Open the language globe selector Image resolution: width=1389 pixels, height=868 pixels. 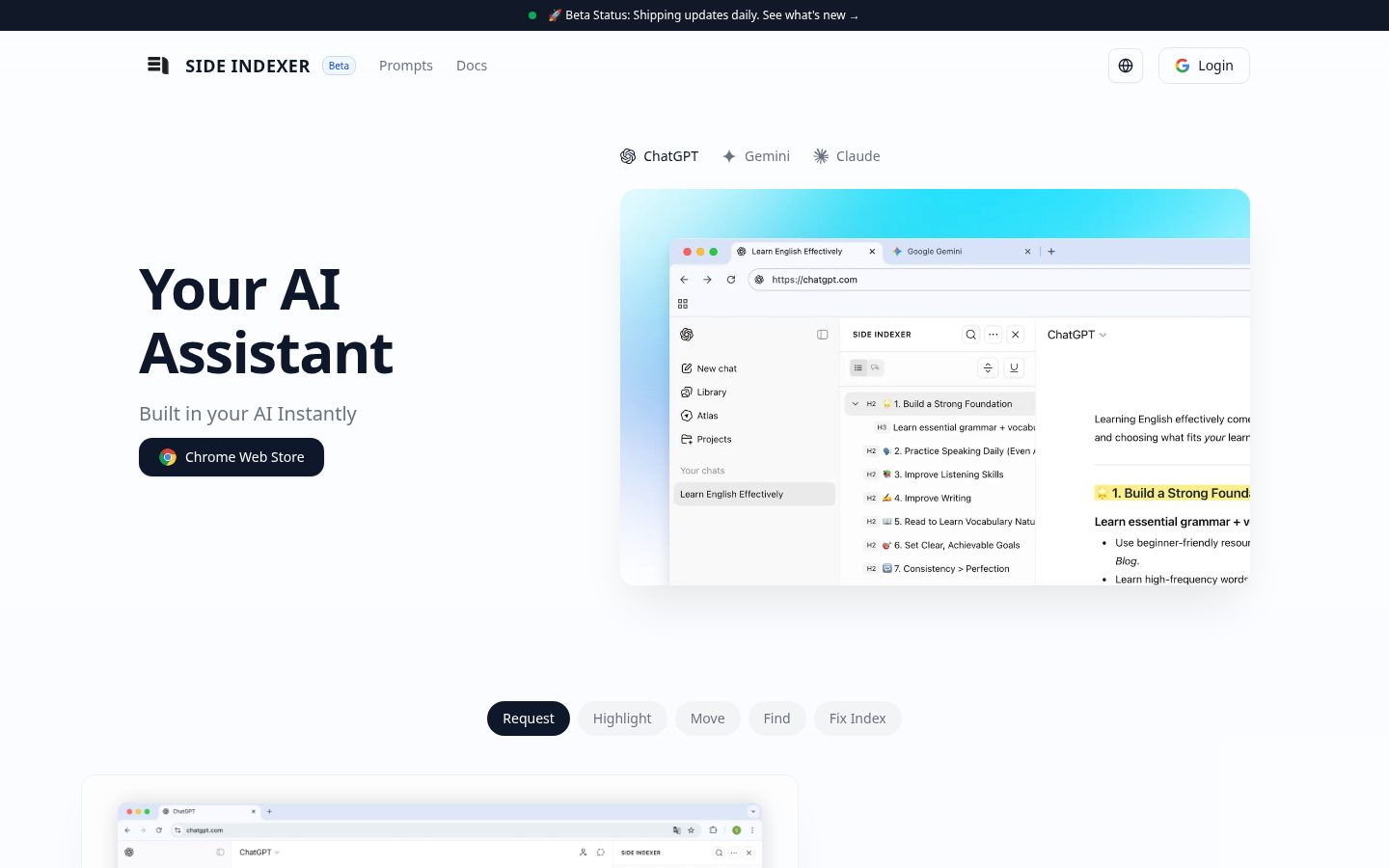pyautogui.click(x=1126, y=66)
